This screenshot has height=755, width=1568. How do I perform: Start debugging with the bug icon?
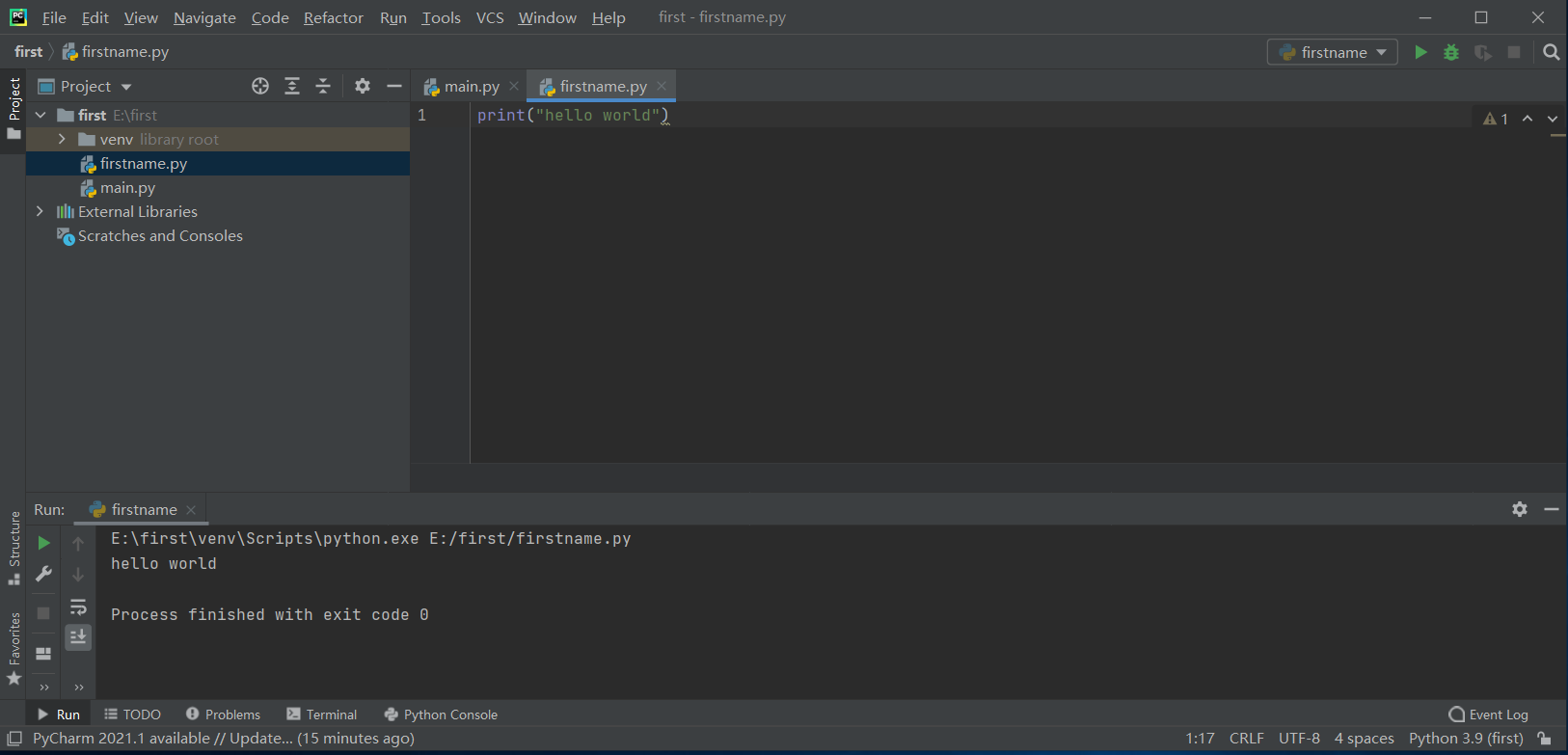pos(1451,52)
